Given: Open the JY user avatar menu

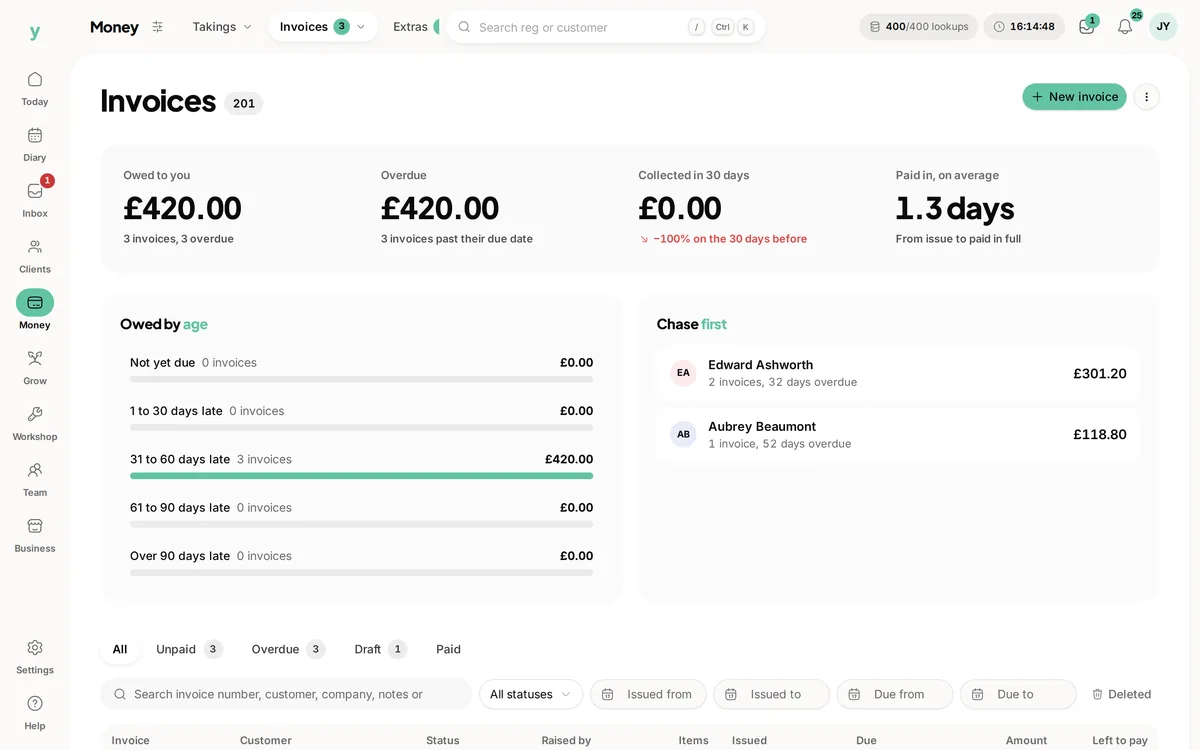Looking at the screenshot, I should (1163, 27).
